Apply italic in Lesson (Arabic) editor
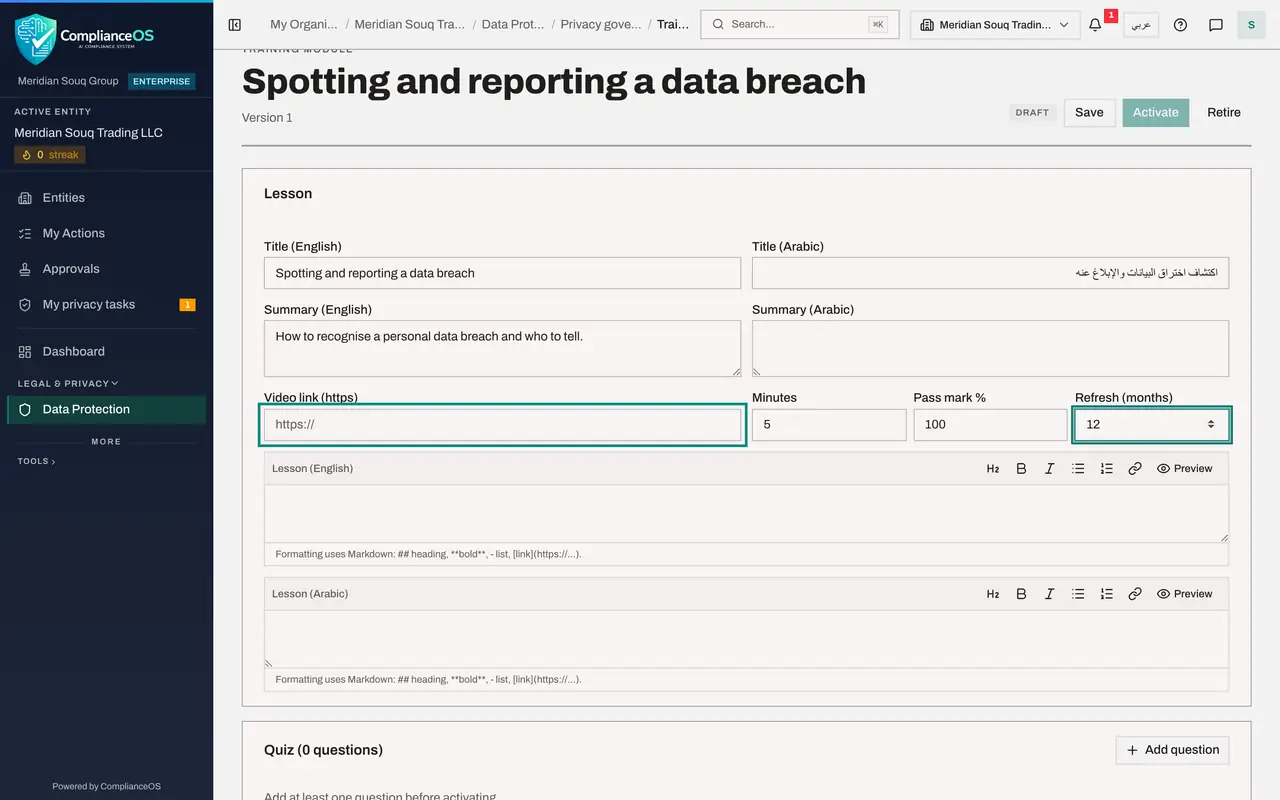This screenshot has height=800, width=1280. click(x=1049, y=594)
